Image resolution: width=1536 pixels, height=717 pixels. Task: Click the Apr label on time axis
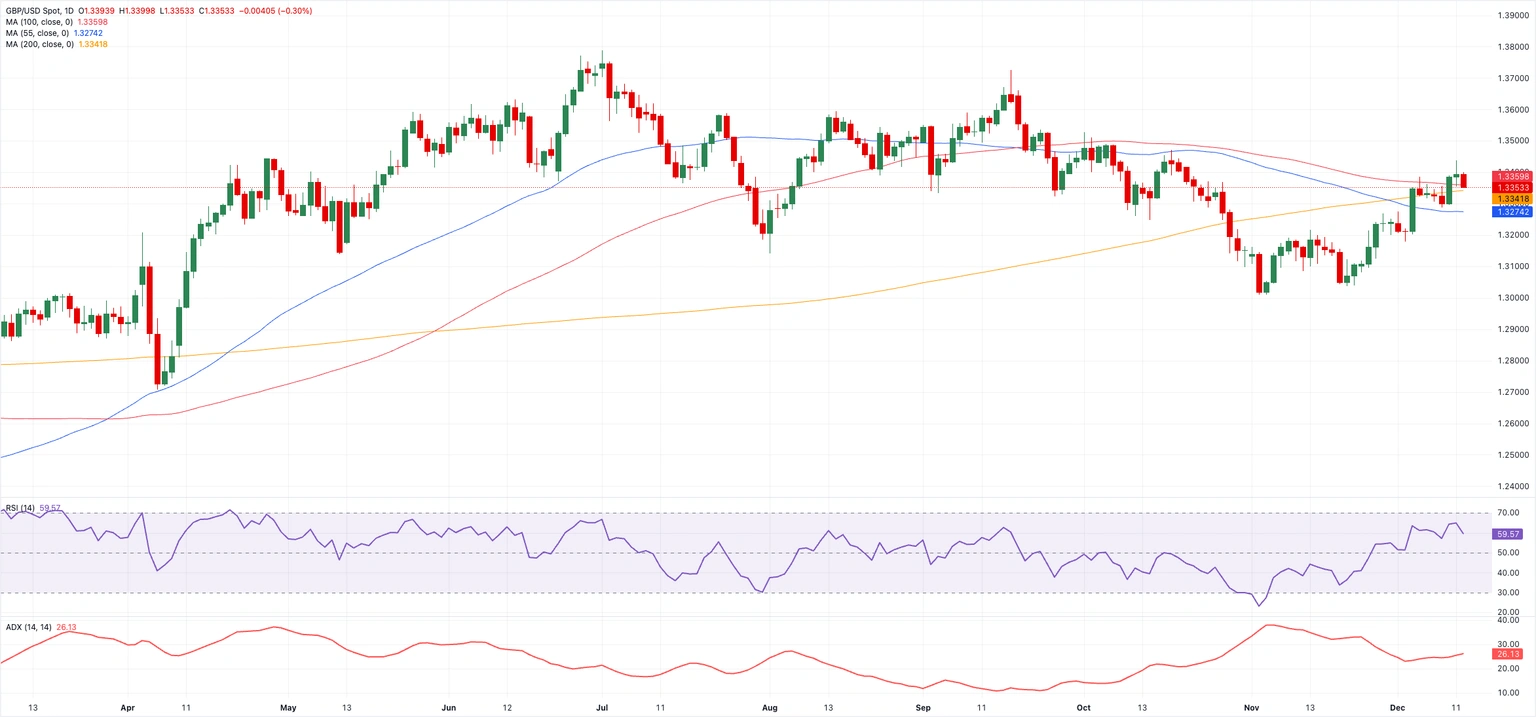coord(127,707)
